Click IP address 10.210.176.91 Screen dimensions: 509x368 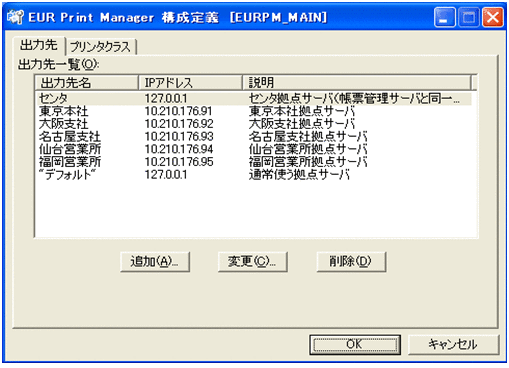pos(179,111)
